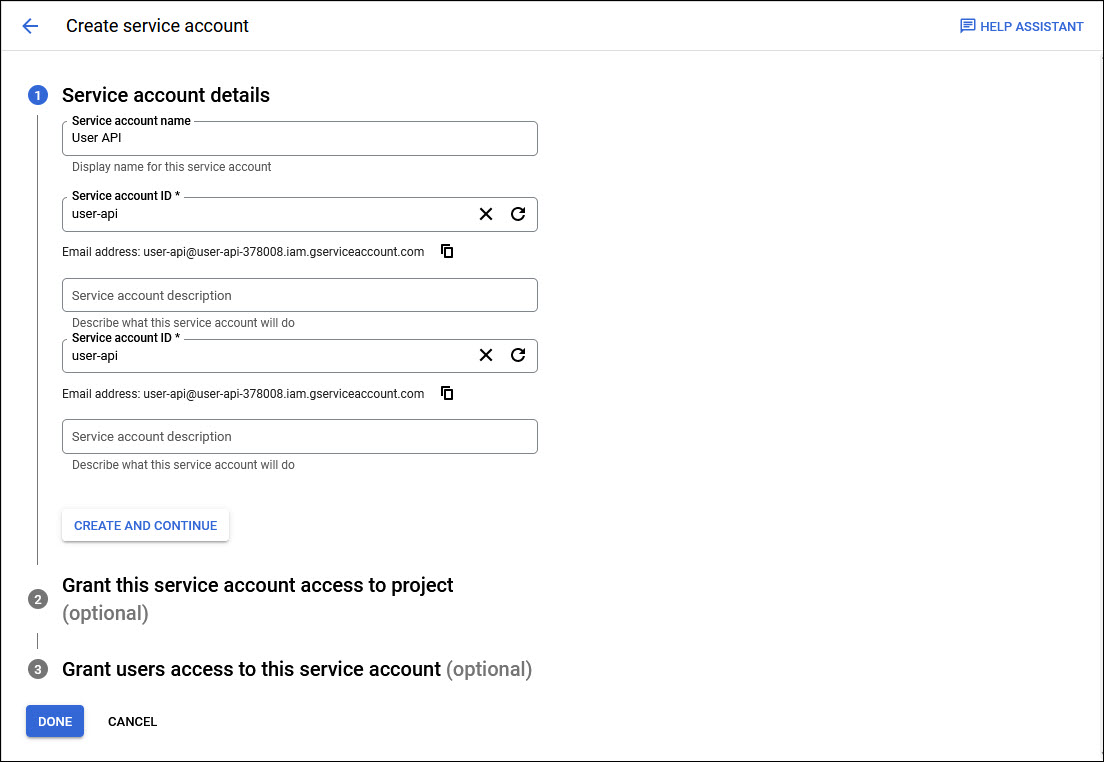Regenerate the first Service account ID
This screenshot has width=1104, height=762.
coord(518,214)
